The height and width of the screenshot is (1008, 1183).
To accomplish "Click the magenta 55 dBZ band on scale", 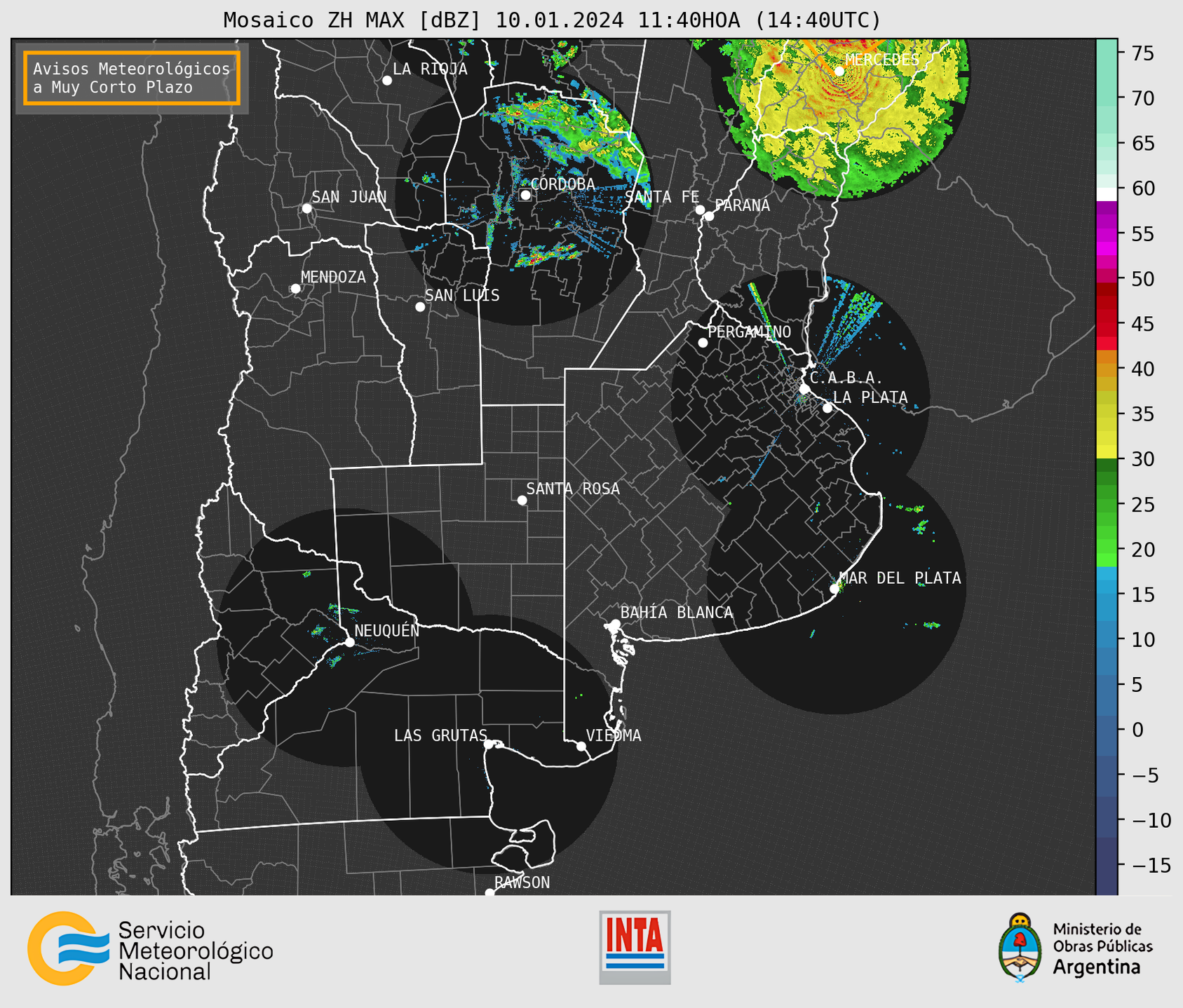I will tap(1107, 233).
